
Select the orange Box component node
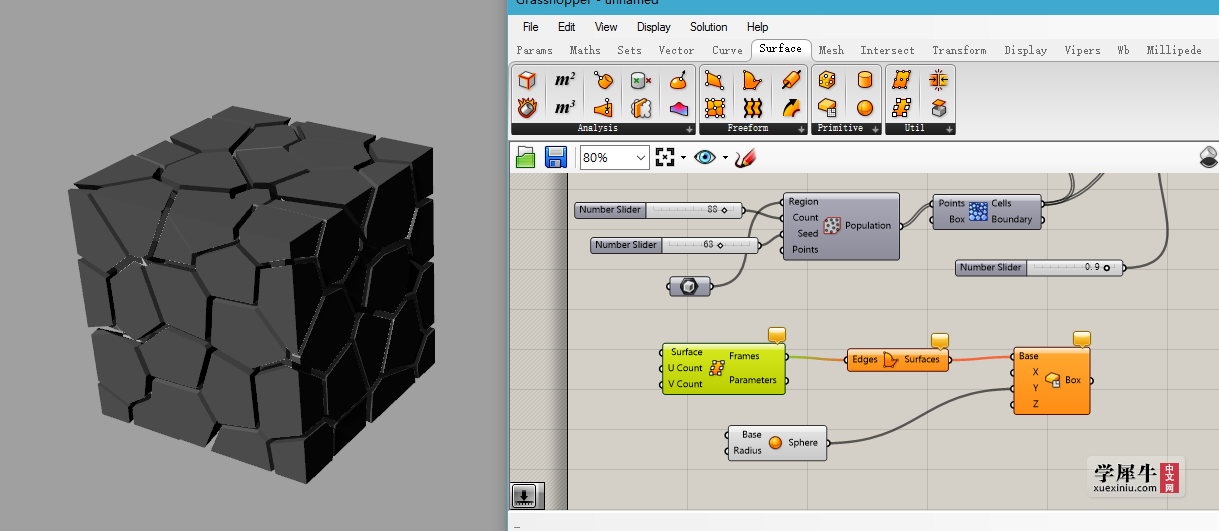pos(1051,381)
